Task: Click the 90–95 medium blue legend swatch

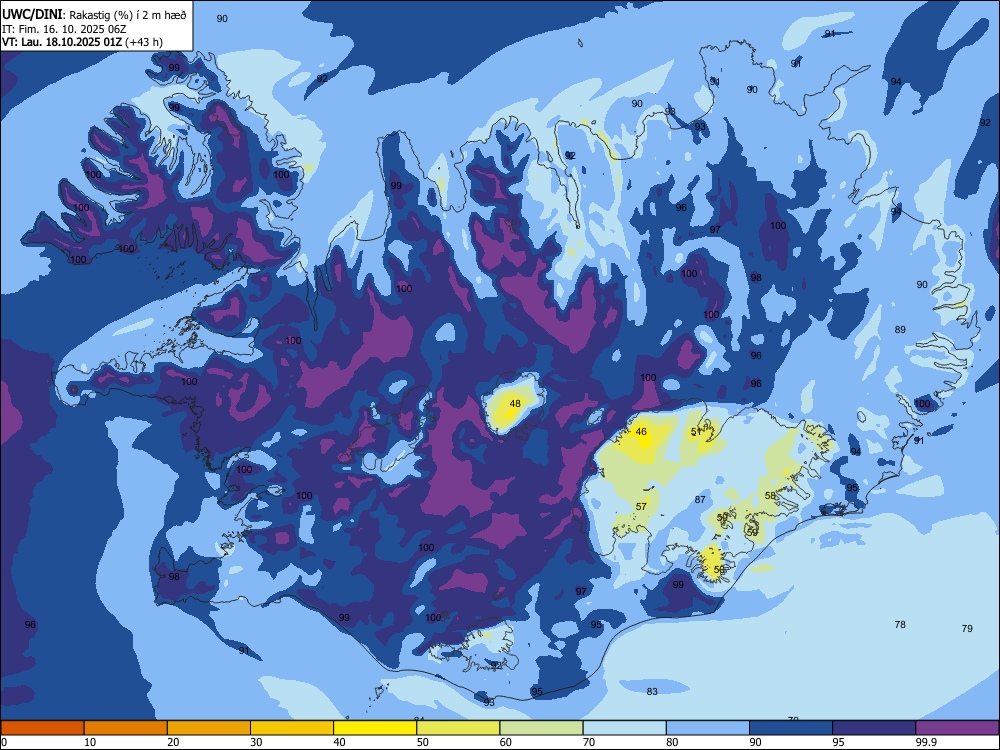Action: tap(791, 728)
